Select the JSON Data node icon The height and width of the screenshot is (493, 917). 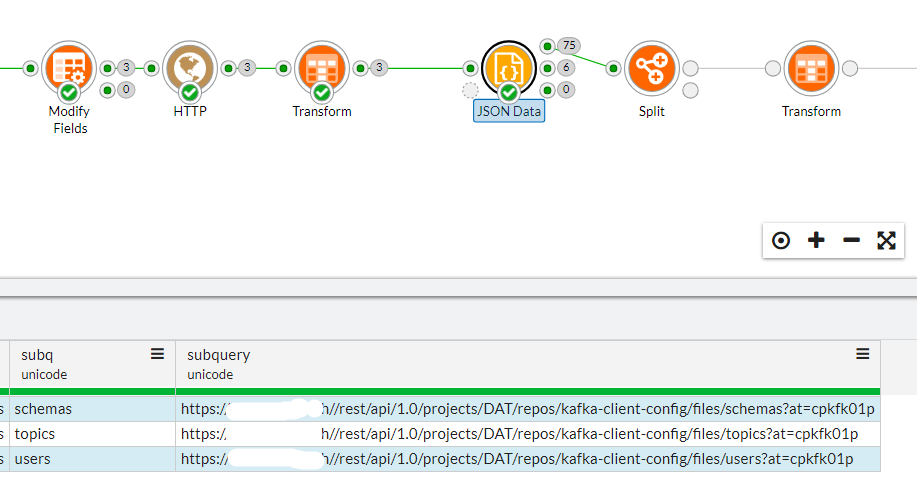click(x=509, y=68)
